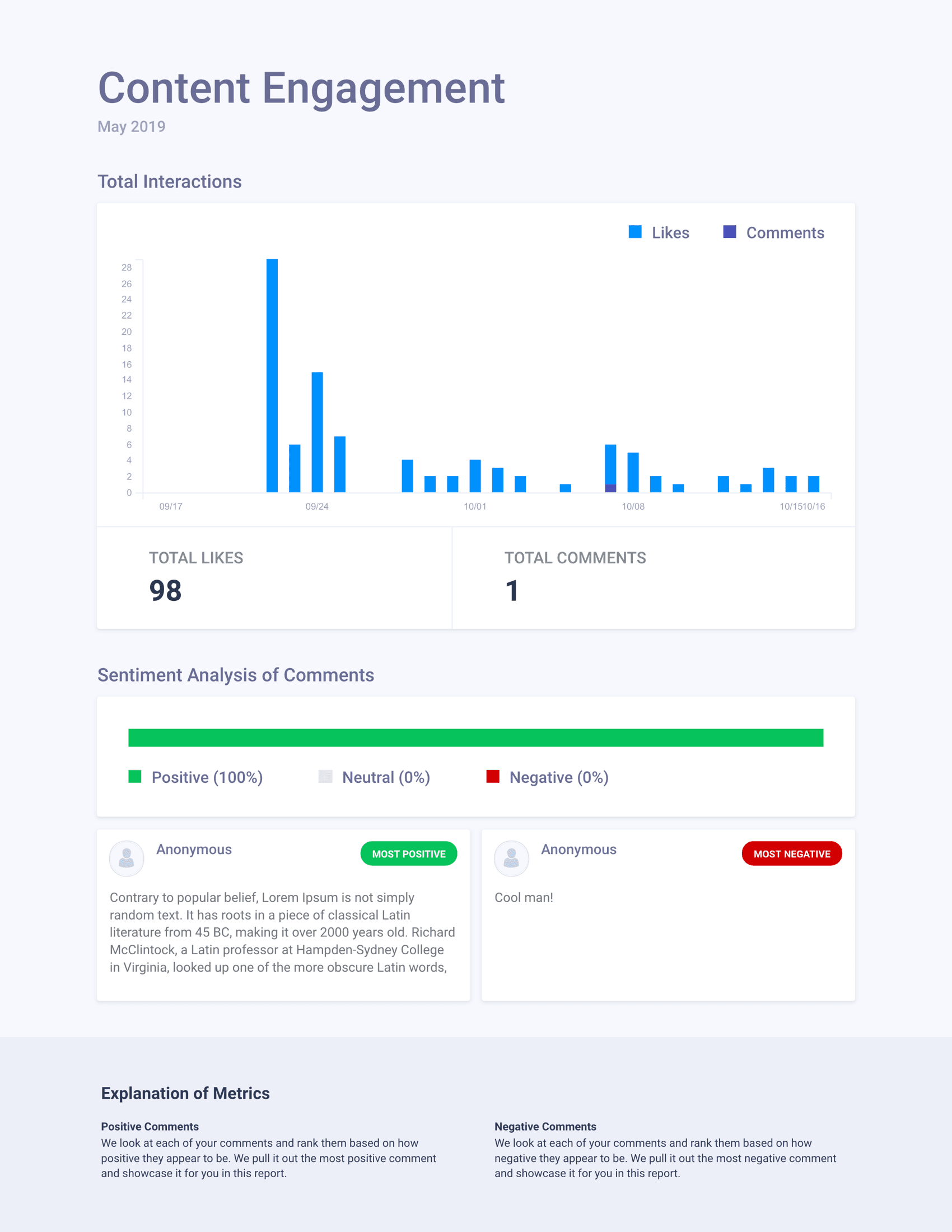Viewport: 952px width, 1232px height.
Task: Click the Positive Comments subheading
Action: coord(150,1127)
